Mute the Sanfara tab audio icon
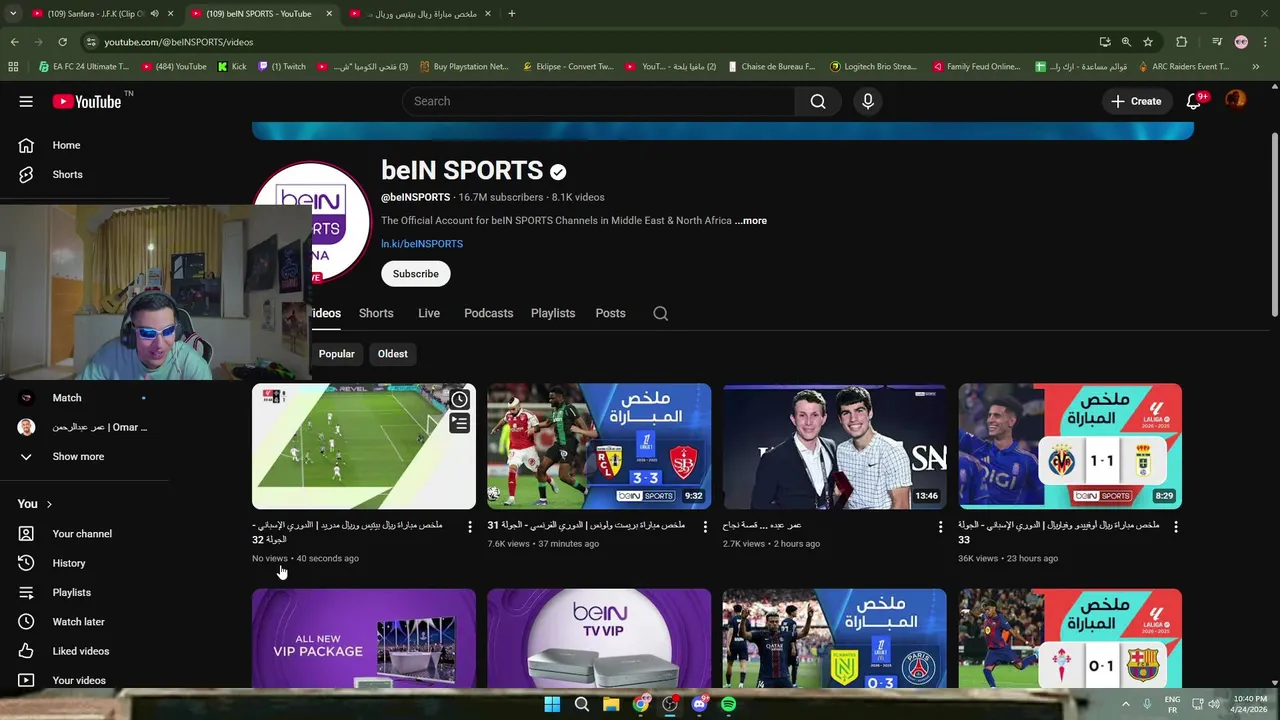This screenshot has width=1280, height=720. tap(154, 14)
